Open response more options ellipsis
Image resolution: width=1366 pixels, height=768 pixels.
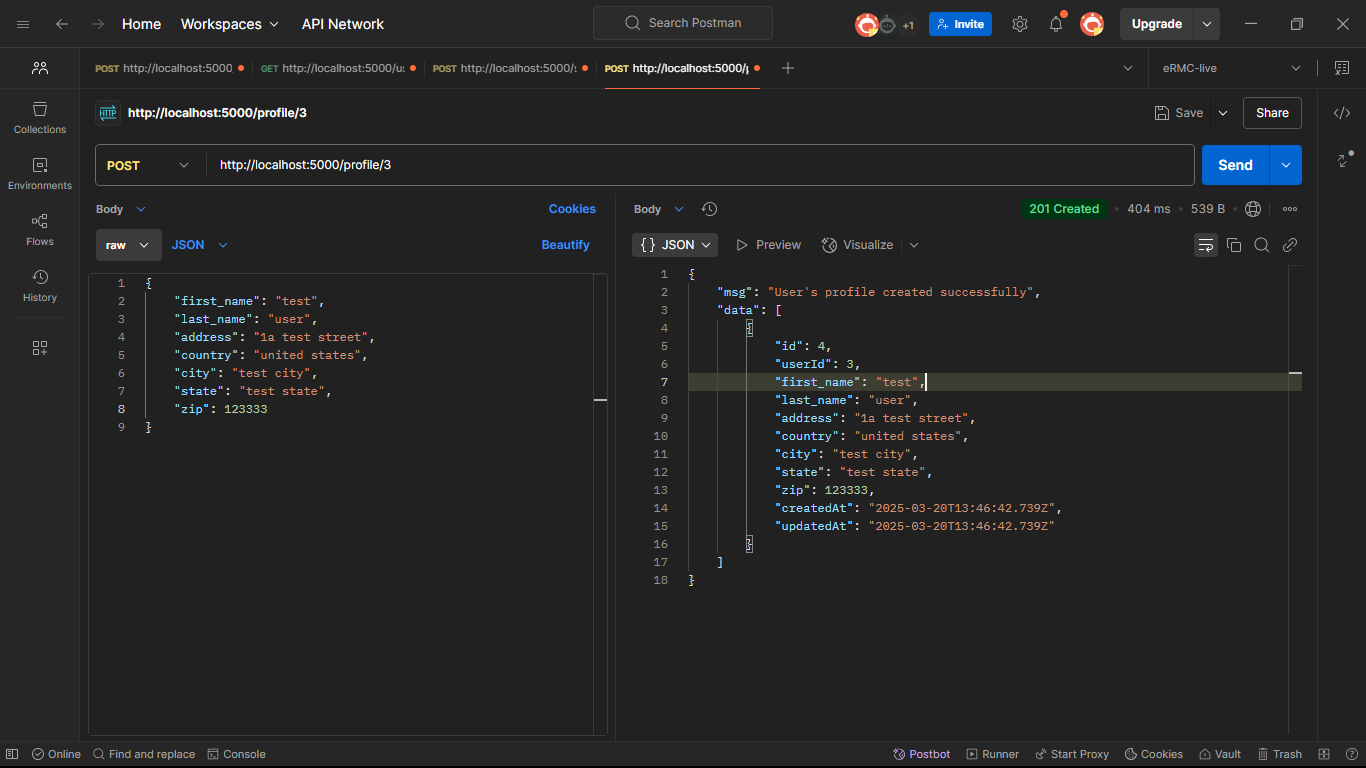click(1290, 209)
